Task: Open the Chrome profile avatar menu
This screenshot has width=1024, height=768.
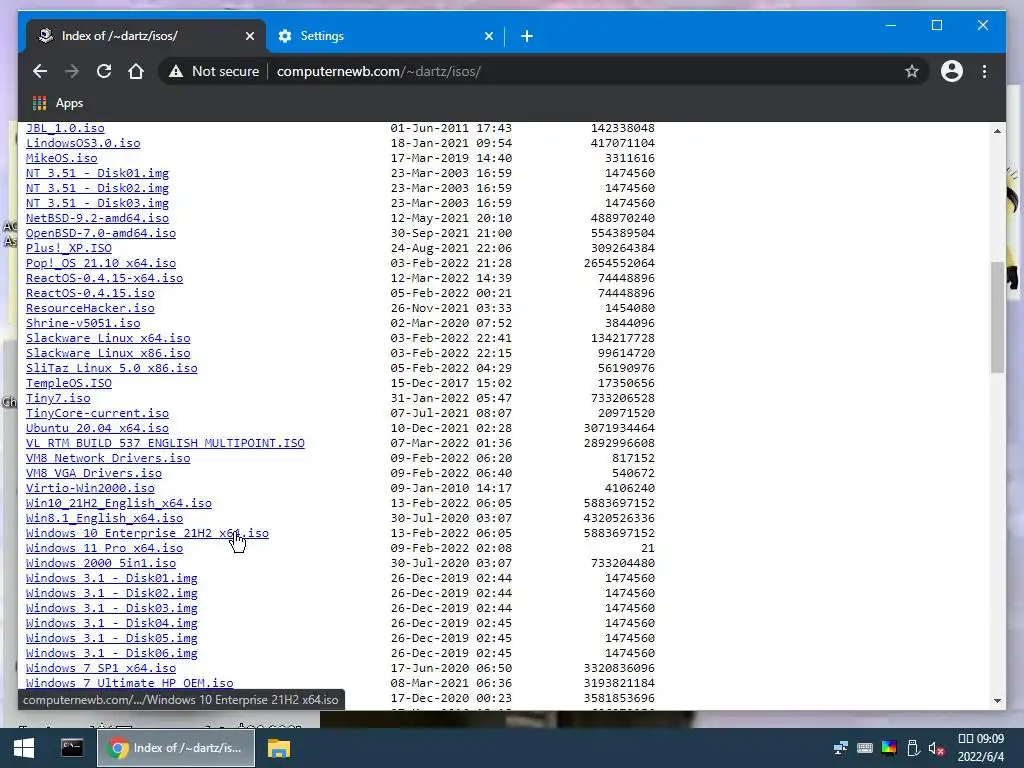Action: 952,71
